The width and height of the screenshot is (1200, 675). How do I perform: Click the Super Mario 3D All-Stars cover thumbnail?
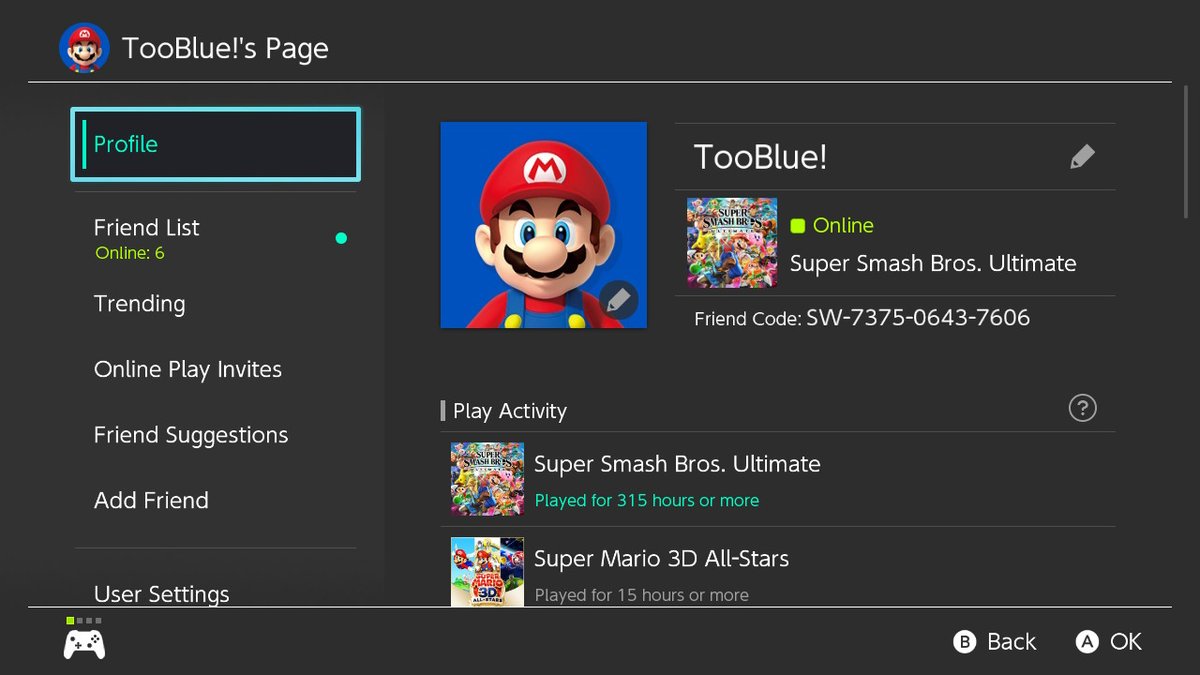pos(487,571)
